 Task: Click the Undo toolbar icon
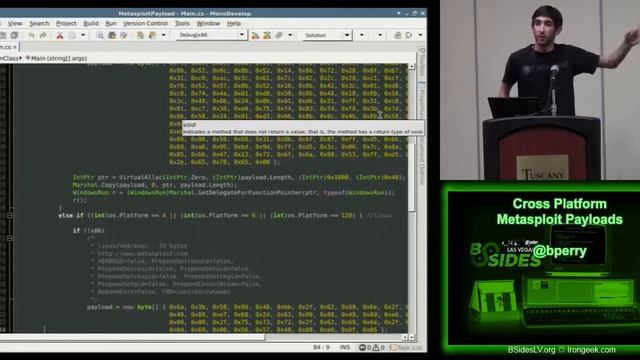click(x=31, y=36)
